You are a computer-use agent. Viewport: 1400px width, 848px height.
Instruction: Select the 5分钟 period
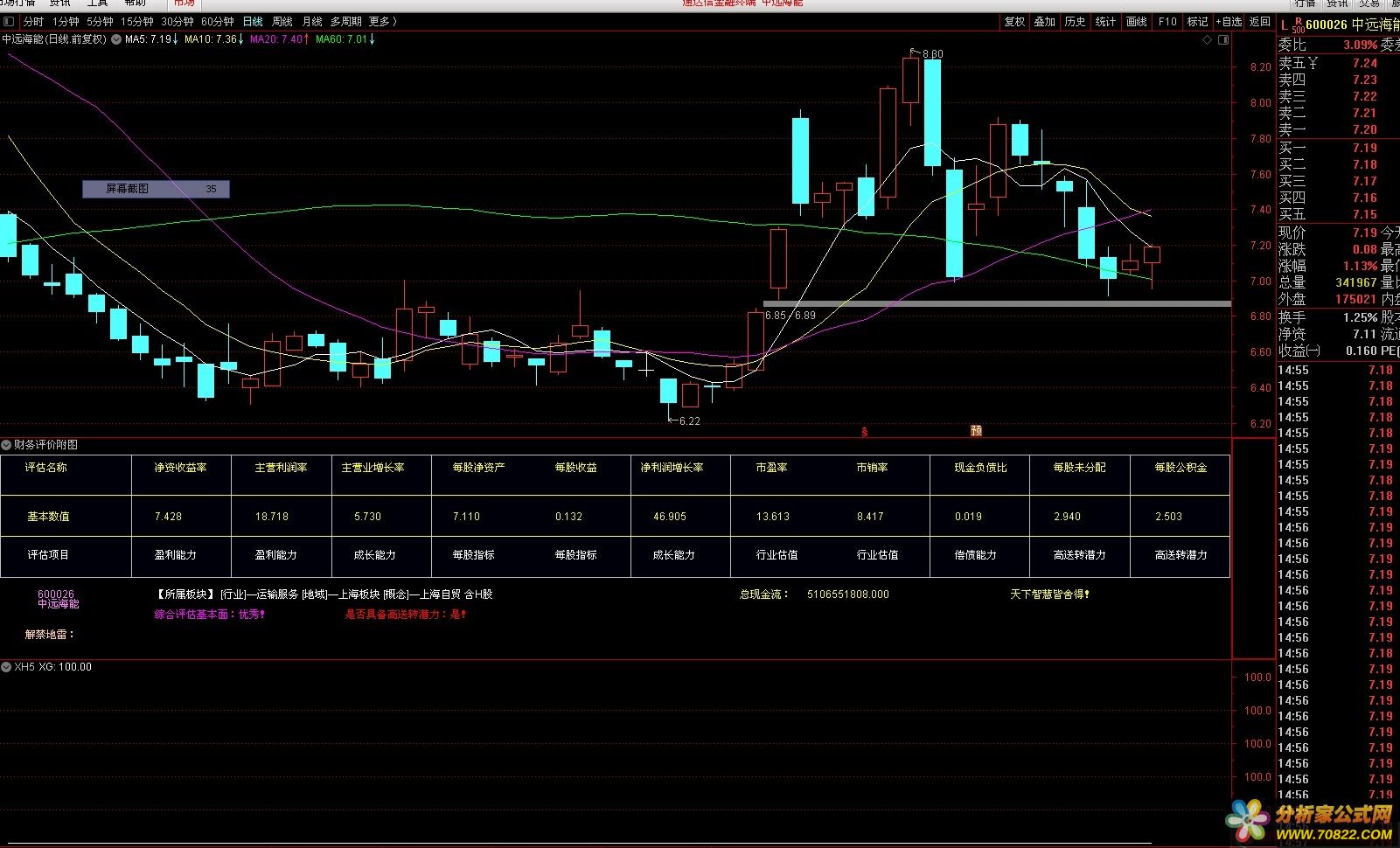pos(100,22)
